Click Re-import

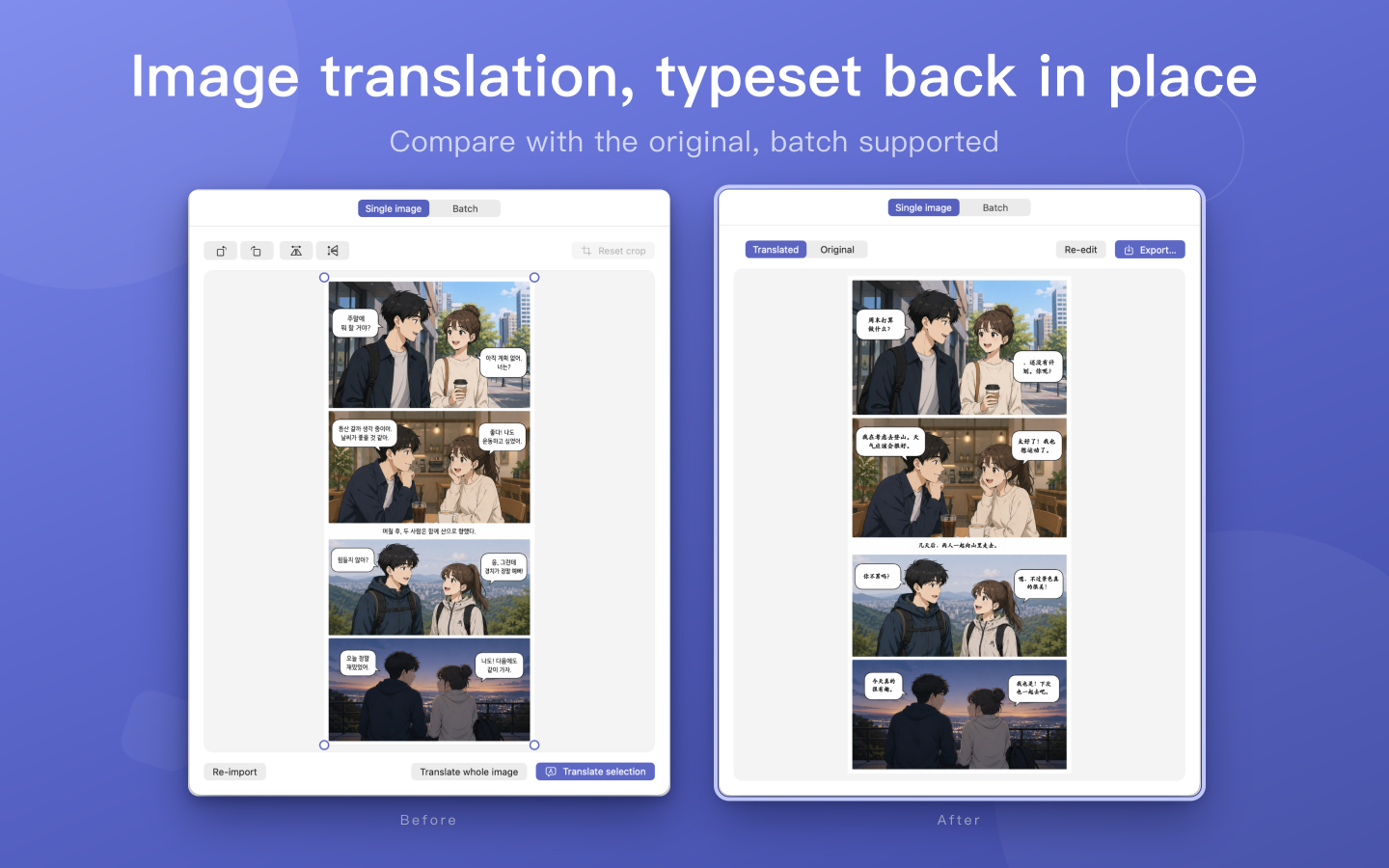pos(234,772)
